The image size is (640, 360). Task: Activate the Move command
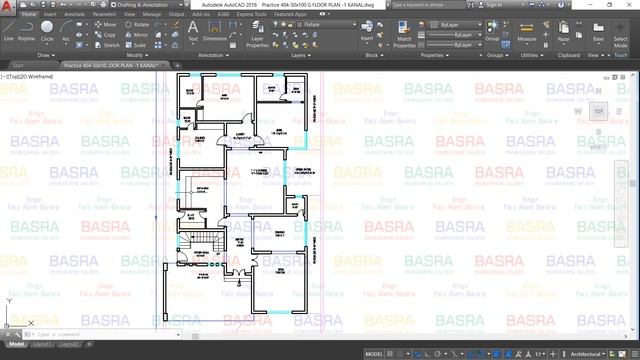pos(106,24)
